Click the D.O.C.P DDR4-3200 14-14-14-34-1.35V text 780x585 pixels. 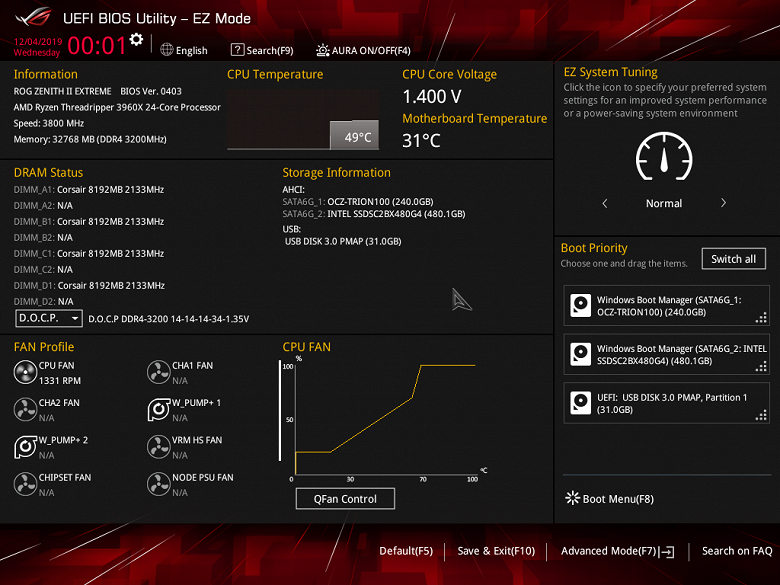tap(169, 319)
